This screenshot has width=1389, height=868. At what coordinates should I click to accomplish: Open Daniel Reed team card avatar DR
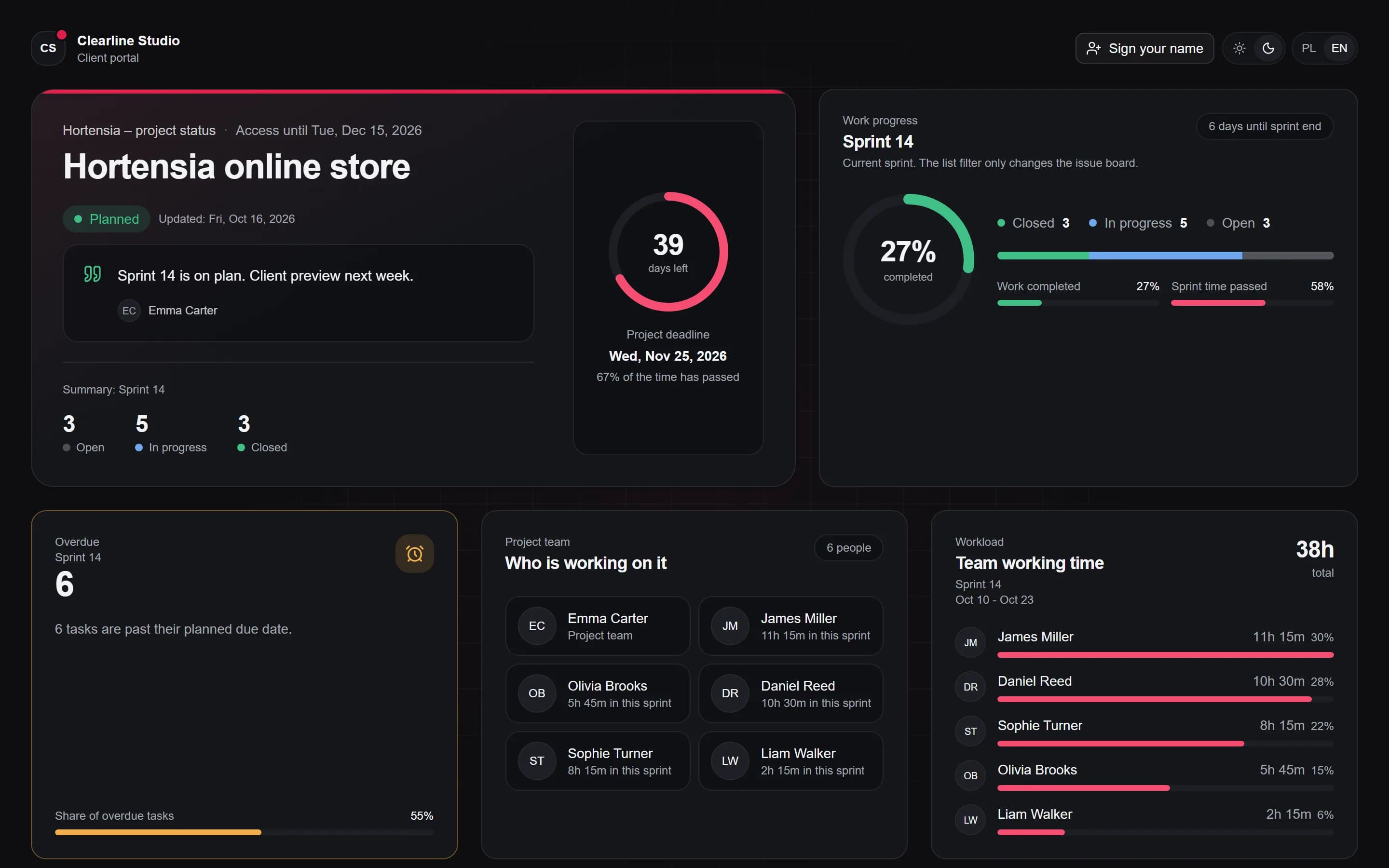point(730,693)
